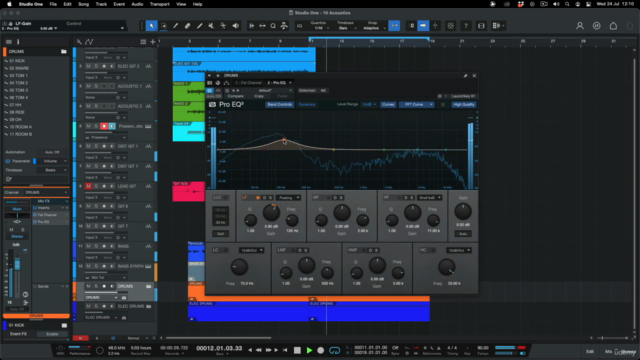This screenshot has width=640, height=360.
Task: Select the Mute tool
Action: (211, 26)
